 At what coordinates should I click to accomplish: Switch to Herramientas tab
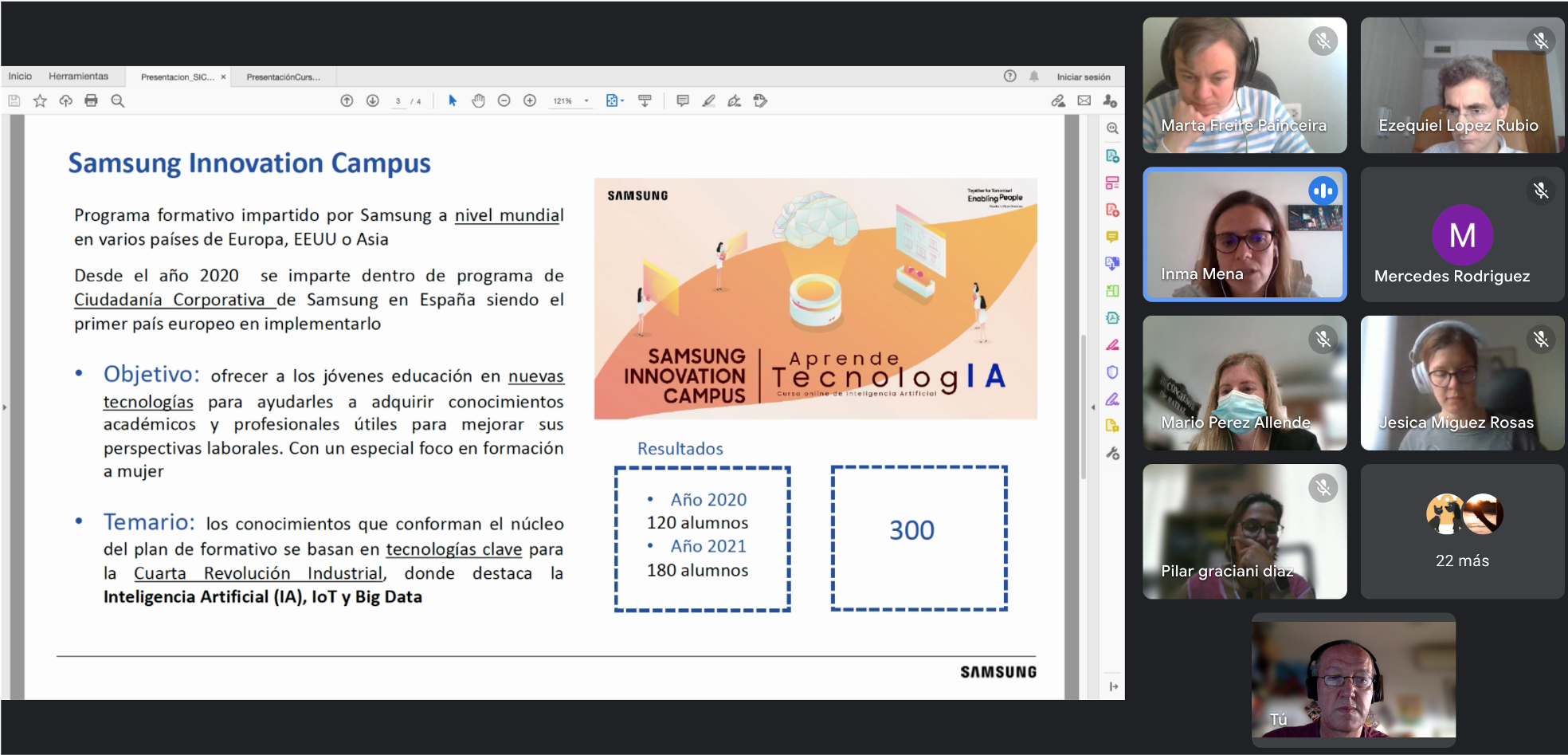(x=78, y=77)
